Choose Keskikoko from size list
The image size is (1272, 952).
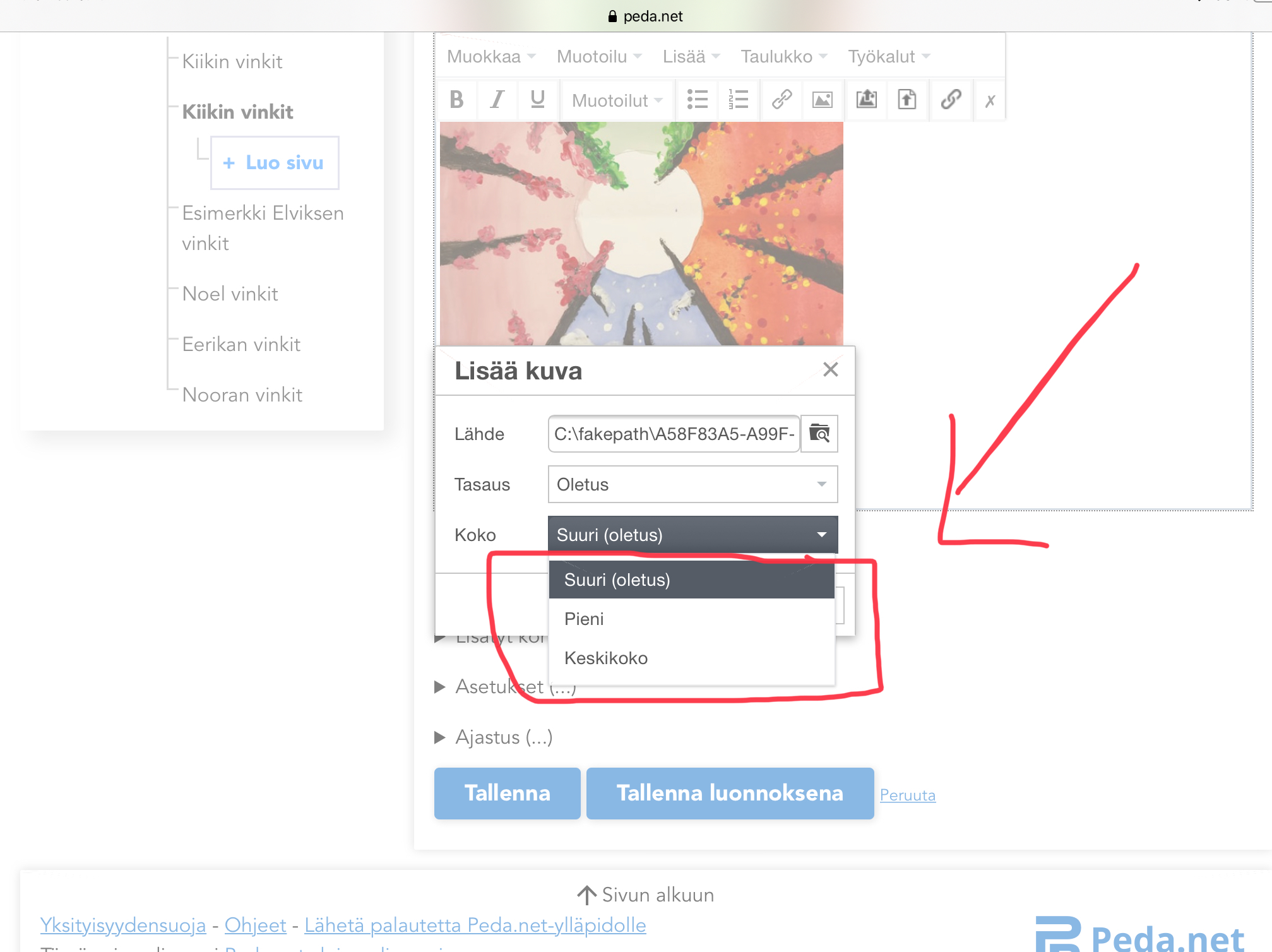[x=606, y=658]
